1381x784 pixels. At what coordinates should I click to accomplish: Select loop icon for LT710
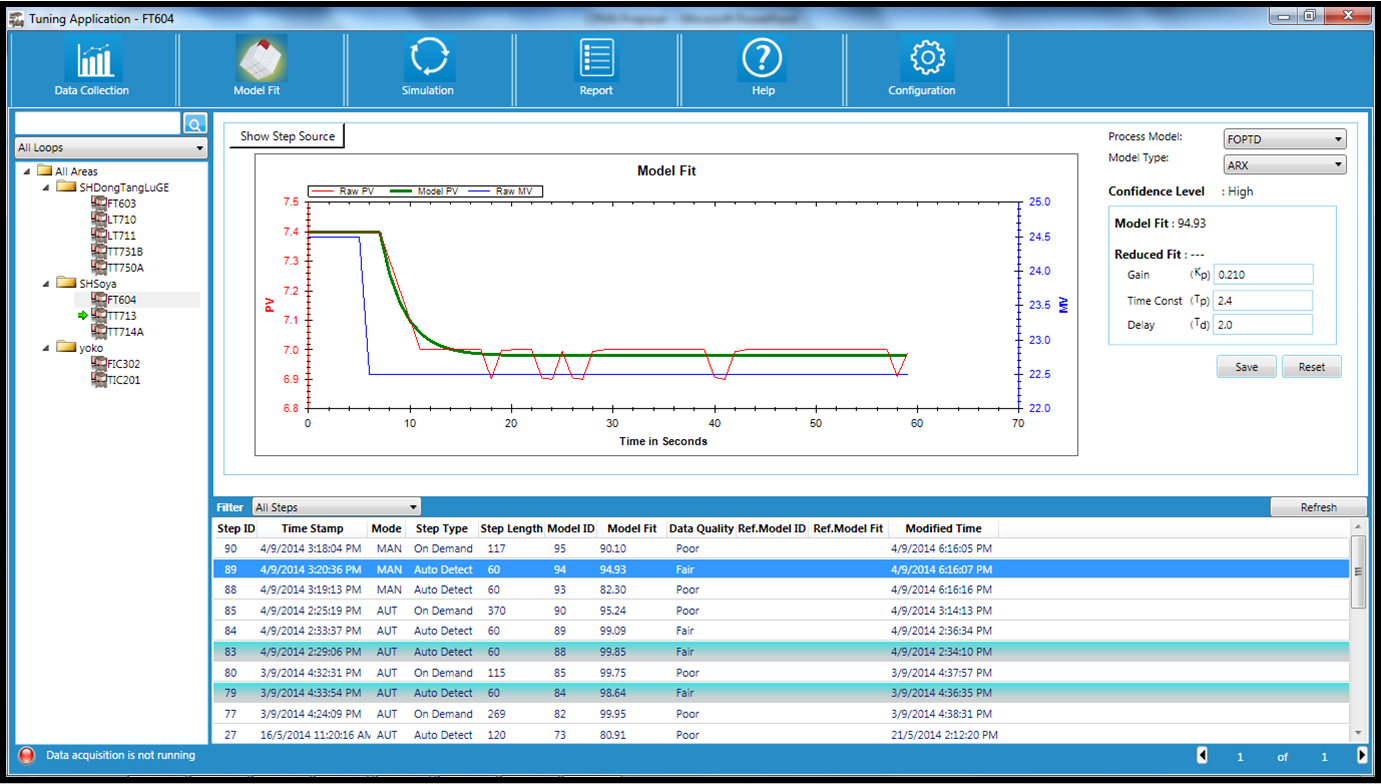tap(98, 219)
